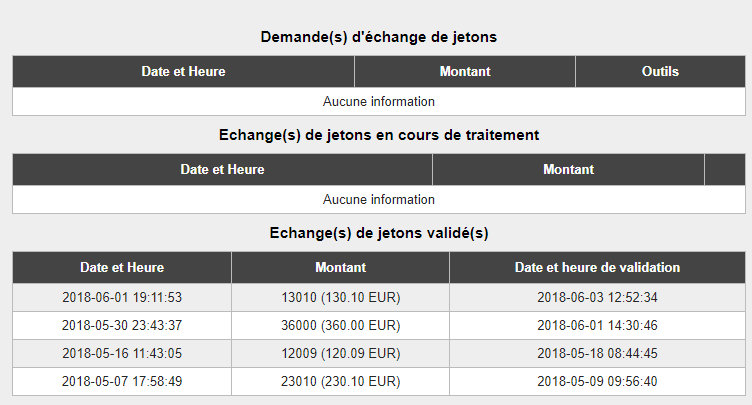This screenshot has height=405, width=752.
Task: Click the Outils column header
Action: point(660,71)
